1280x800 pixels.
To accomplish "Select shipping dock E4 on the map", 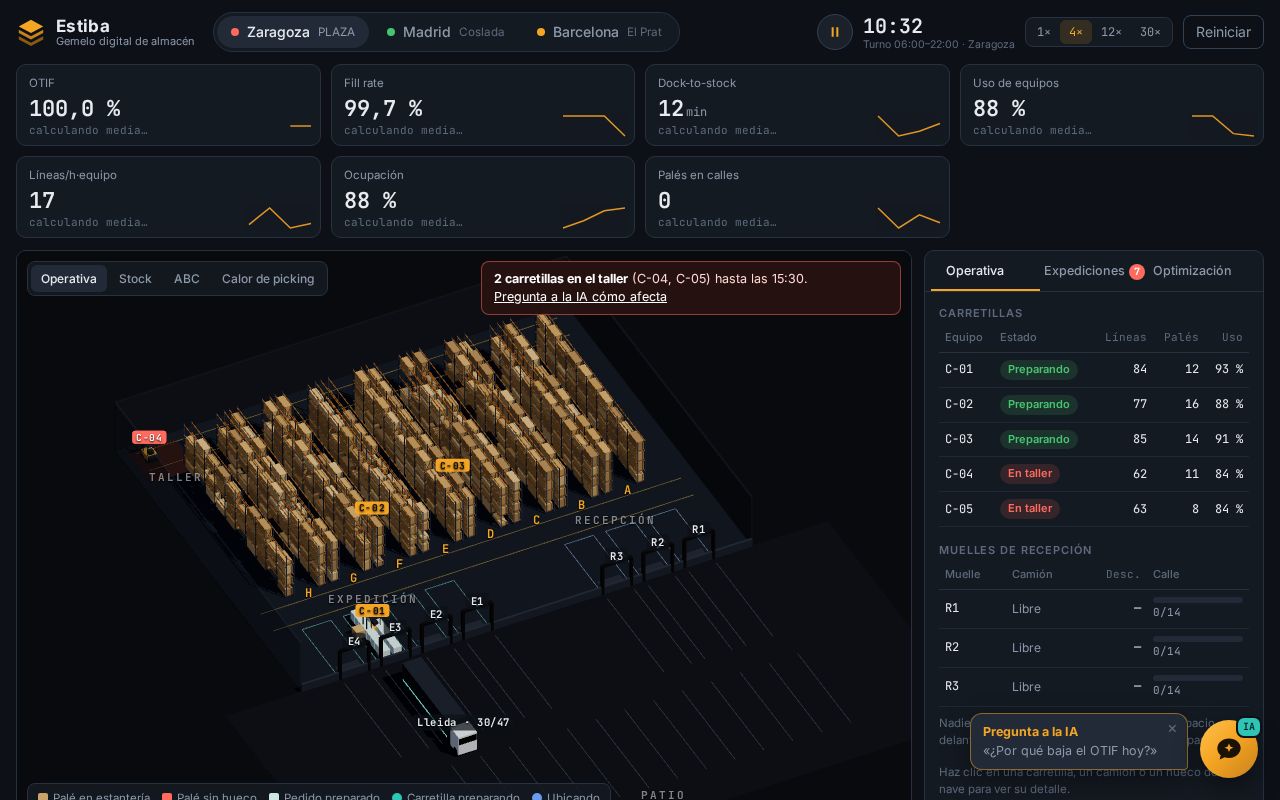I will tap(354, 642).
